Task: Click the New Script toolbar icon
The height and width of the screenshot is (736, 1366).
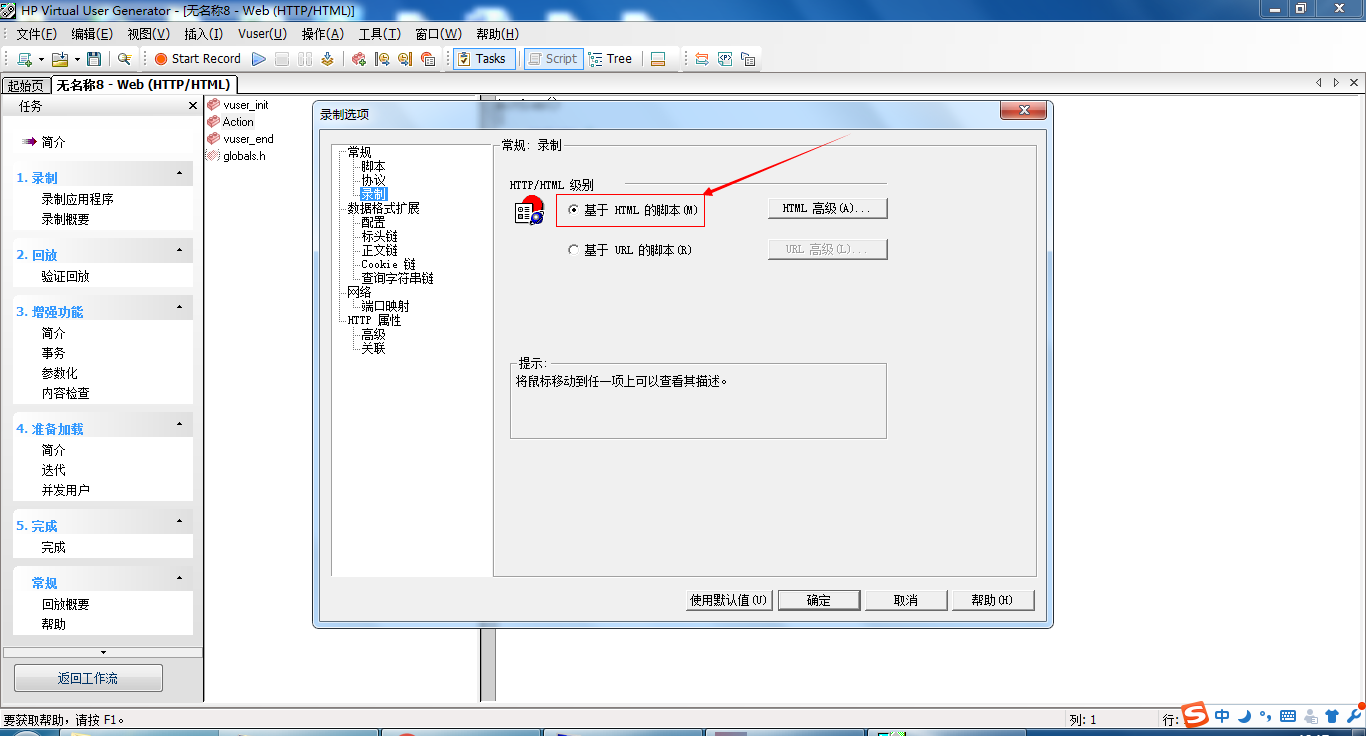Action: click(24, 59)
